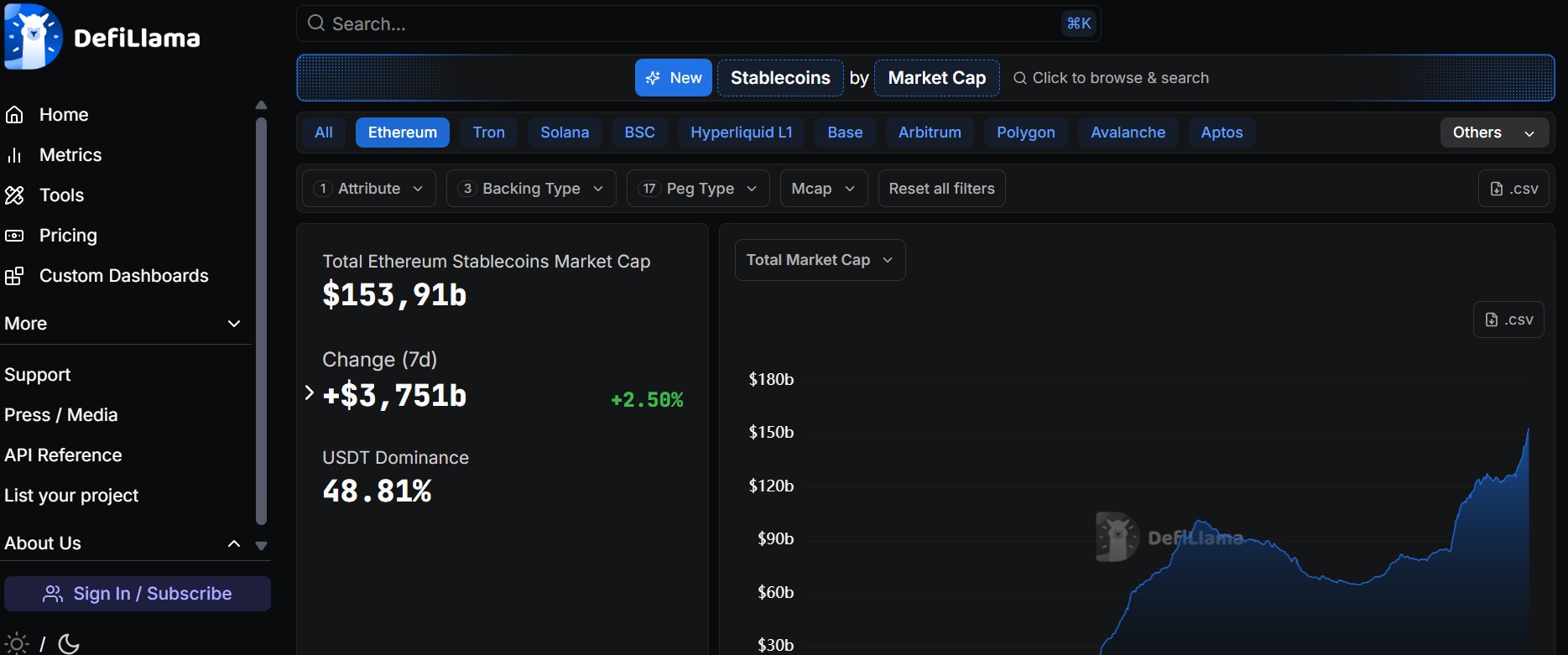Image resolution: width=1568 pixels, height=655 pixels.
Task: Click the 48.81% USDT dominance value
Action: 378,491
